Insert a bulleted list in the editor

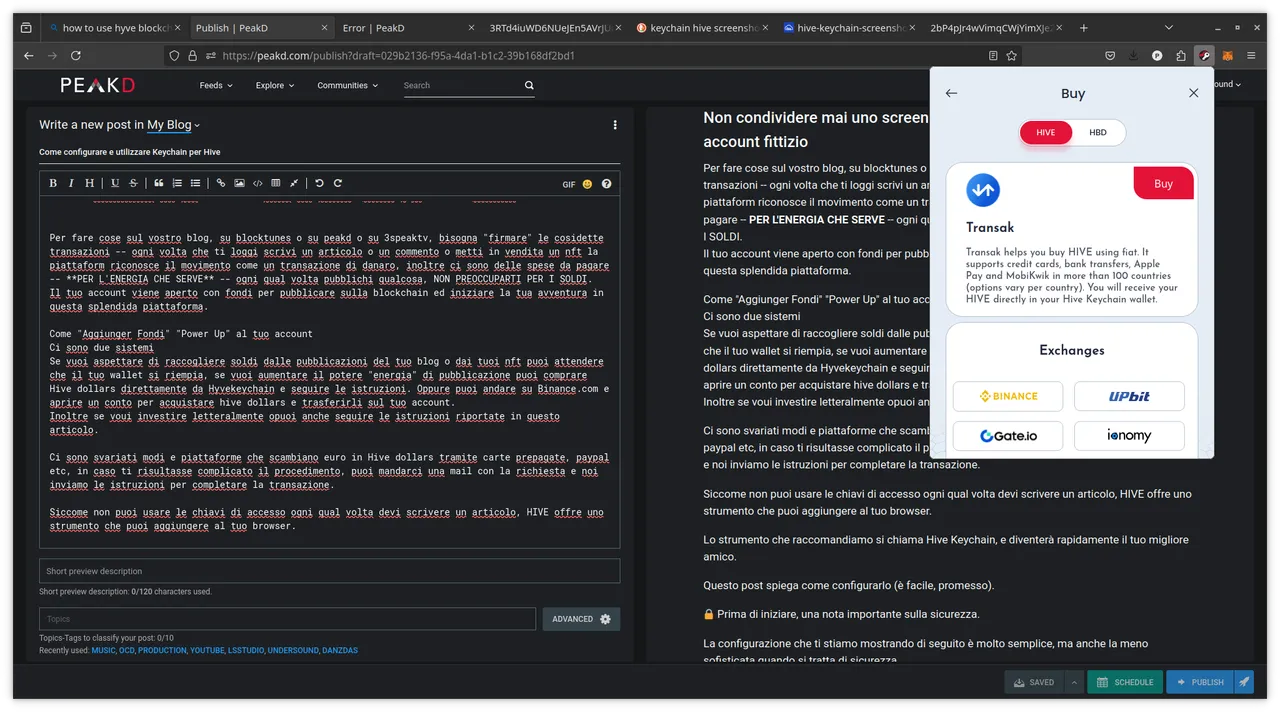point(195,183)
